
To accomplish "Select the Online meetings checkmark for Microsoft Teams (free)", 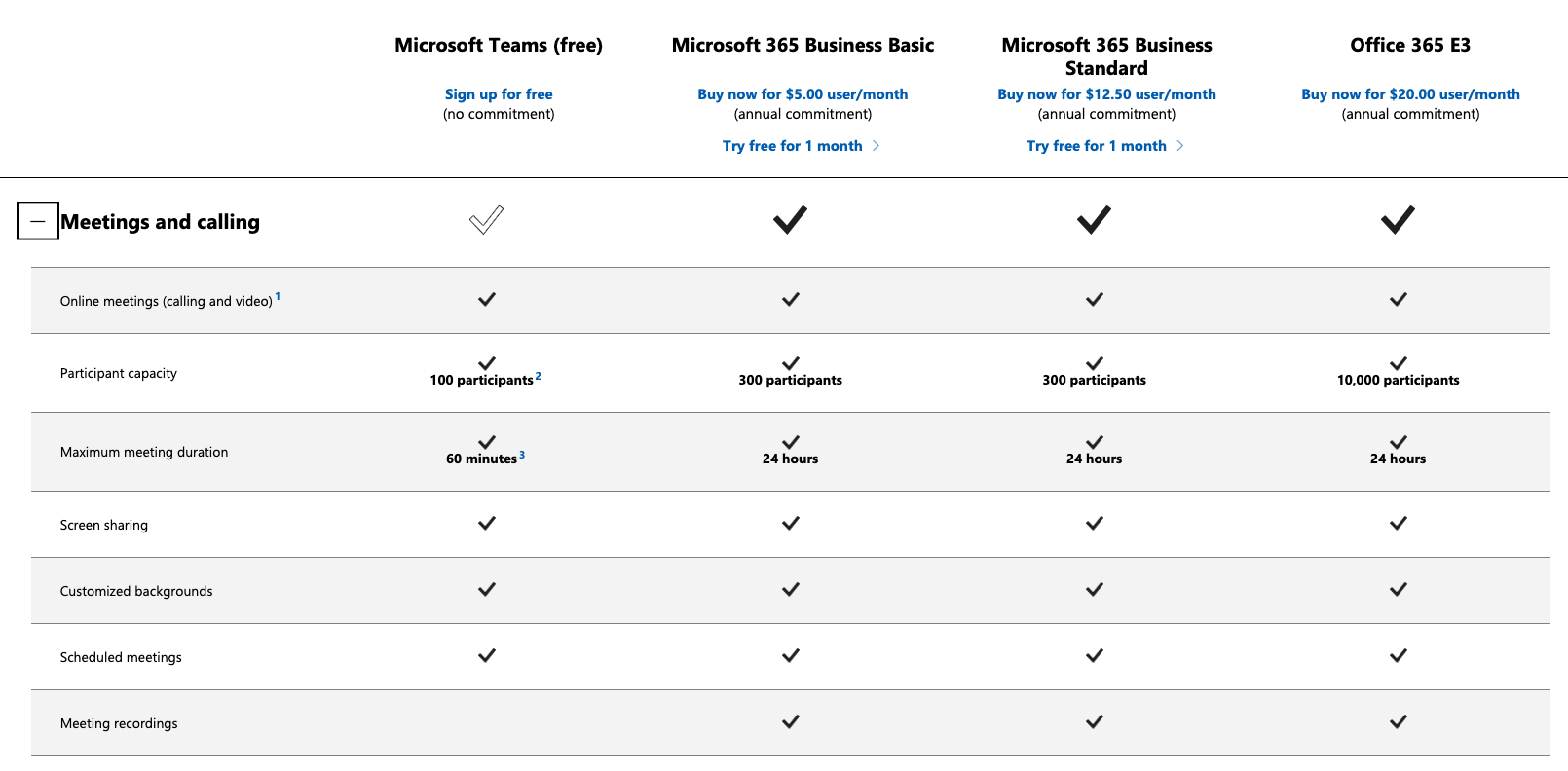I will coord(485,299).
